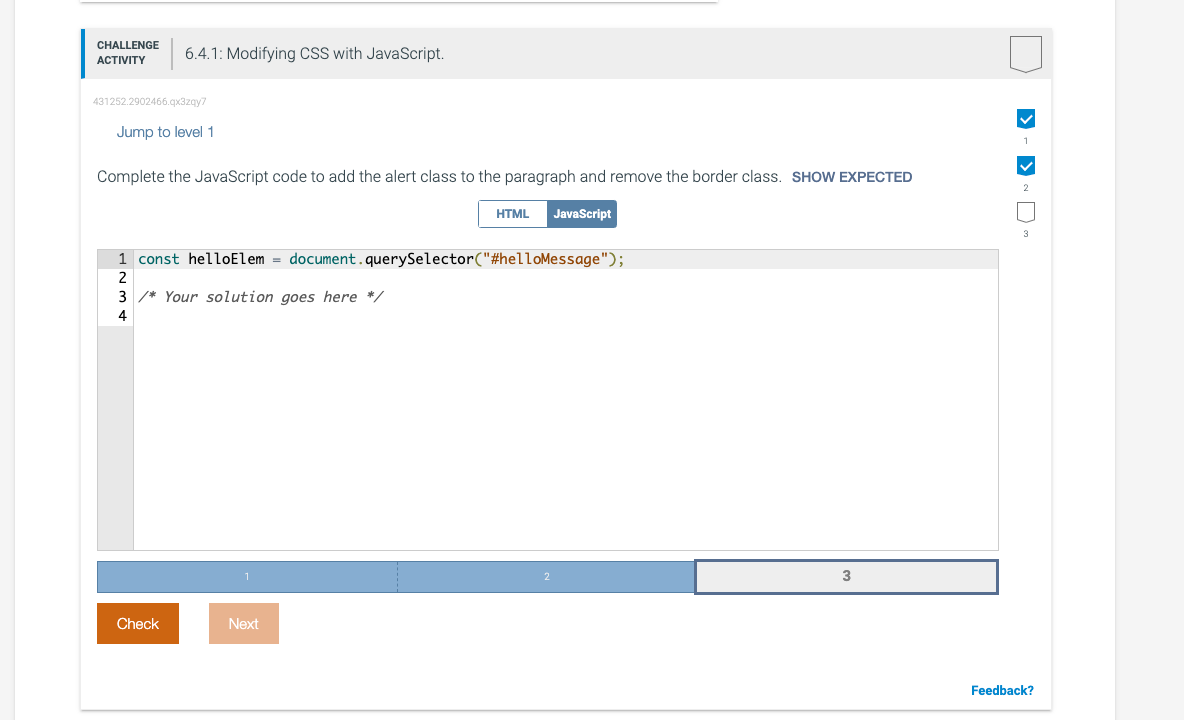Open the Feedback? link
1184x720 pixels.
[1002, 690]
